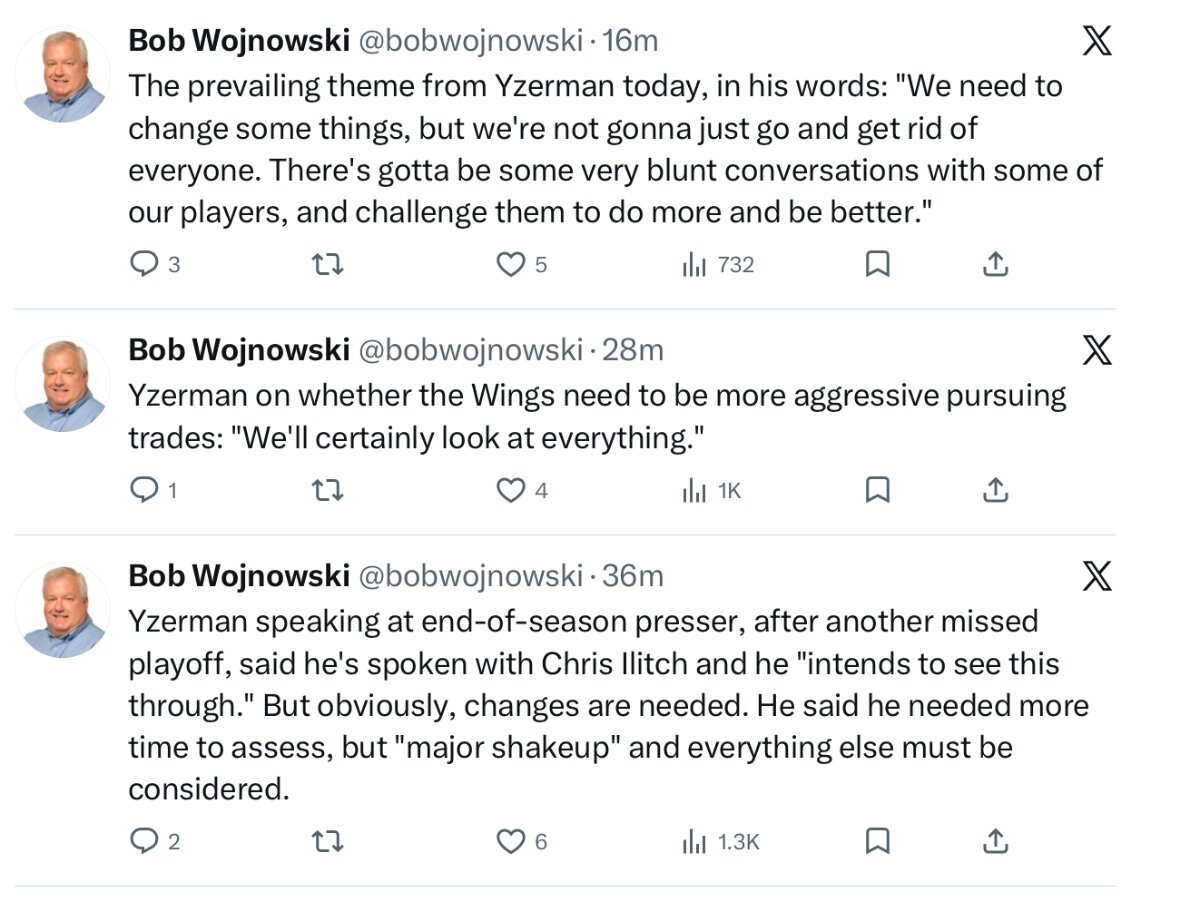Like the tweet with 6 likes
Viewport: 1200px width, 902px height.
[511, 842]
